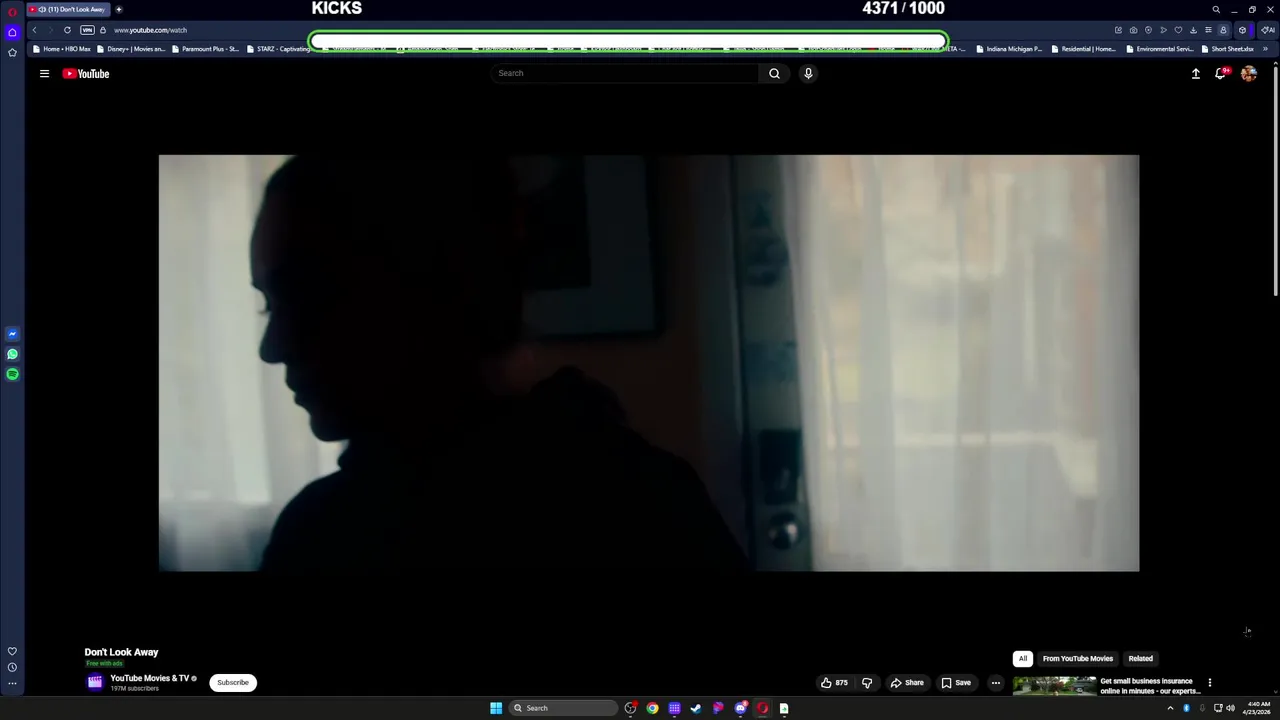This screenshot has width=1280, height=720.
Task: Open WhatsApp in the Opera sidebar
Action: 12,354
